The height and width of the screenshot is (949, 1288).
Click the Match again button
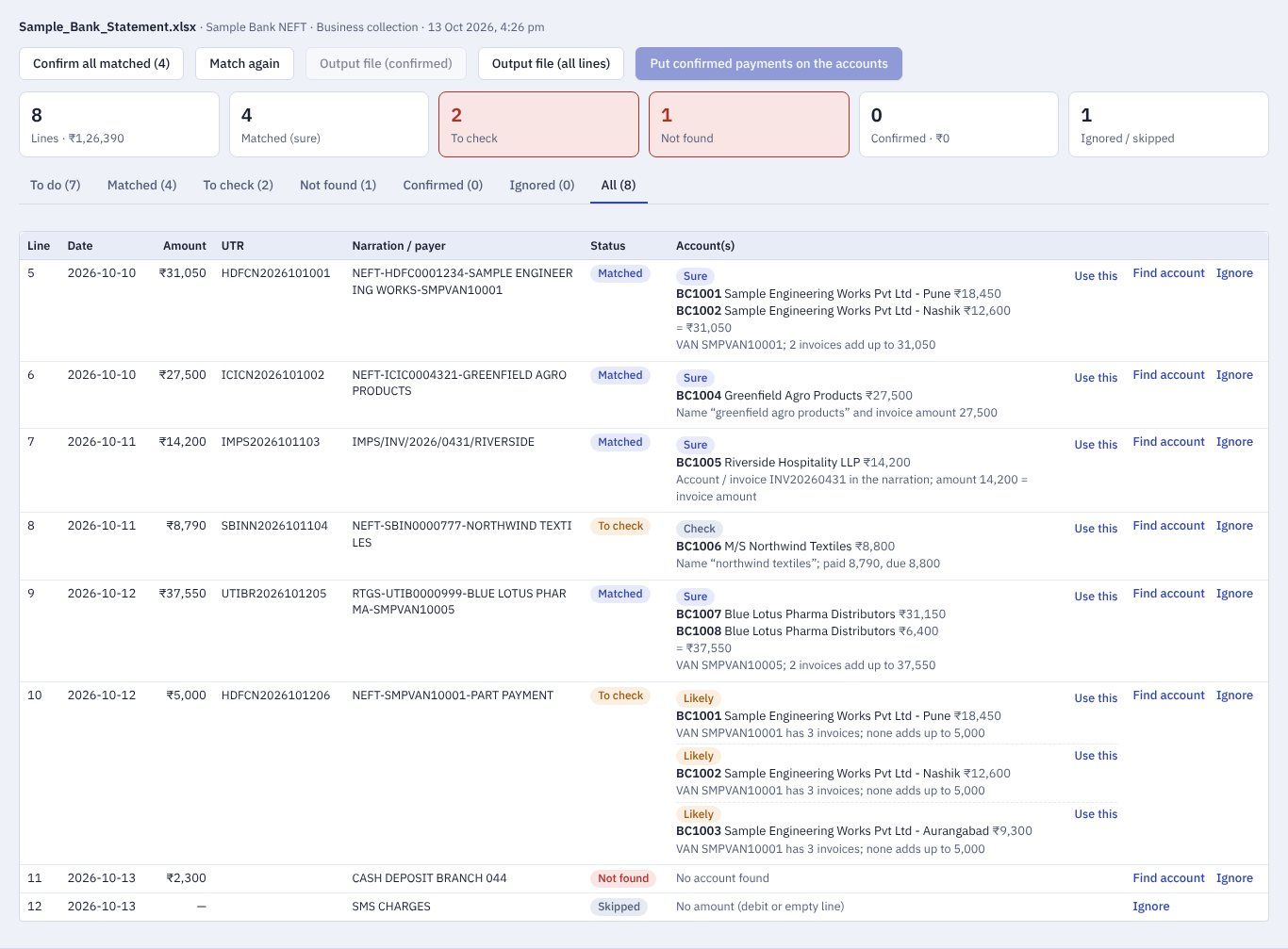244,63
